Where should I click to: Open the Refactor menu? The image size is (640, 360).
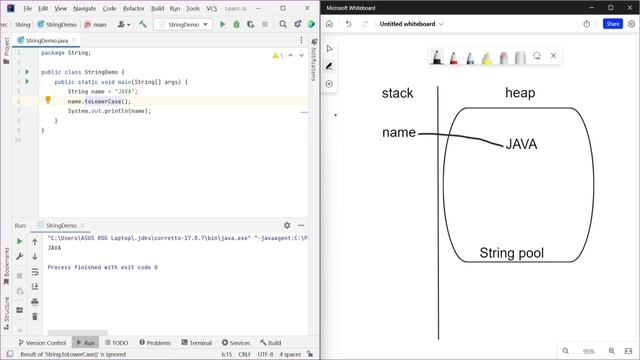pyautogui.click(x=133, y=8)
